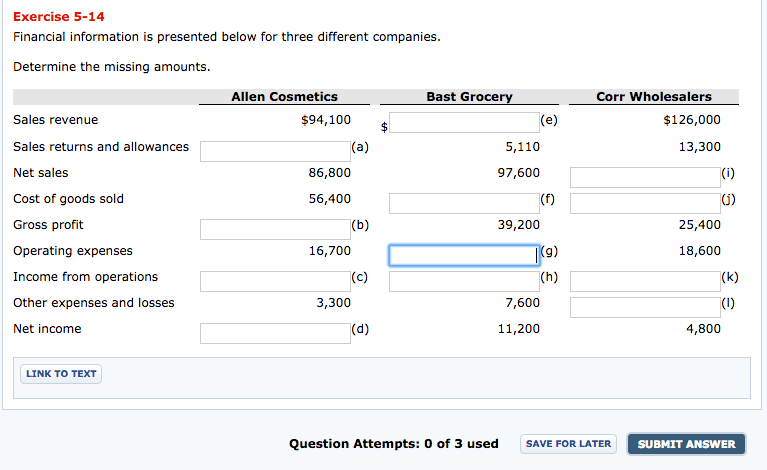Focus the Allen Cosmetics Net income field (d)
This screenshot has width=767, height=470.
point(275,333)
